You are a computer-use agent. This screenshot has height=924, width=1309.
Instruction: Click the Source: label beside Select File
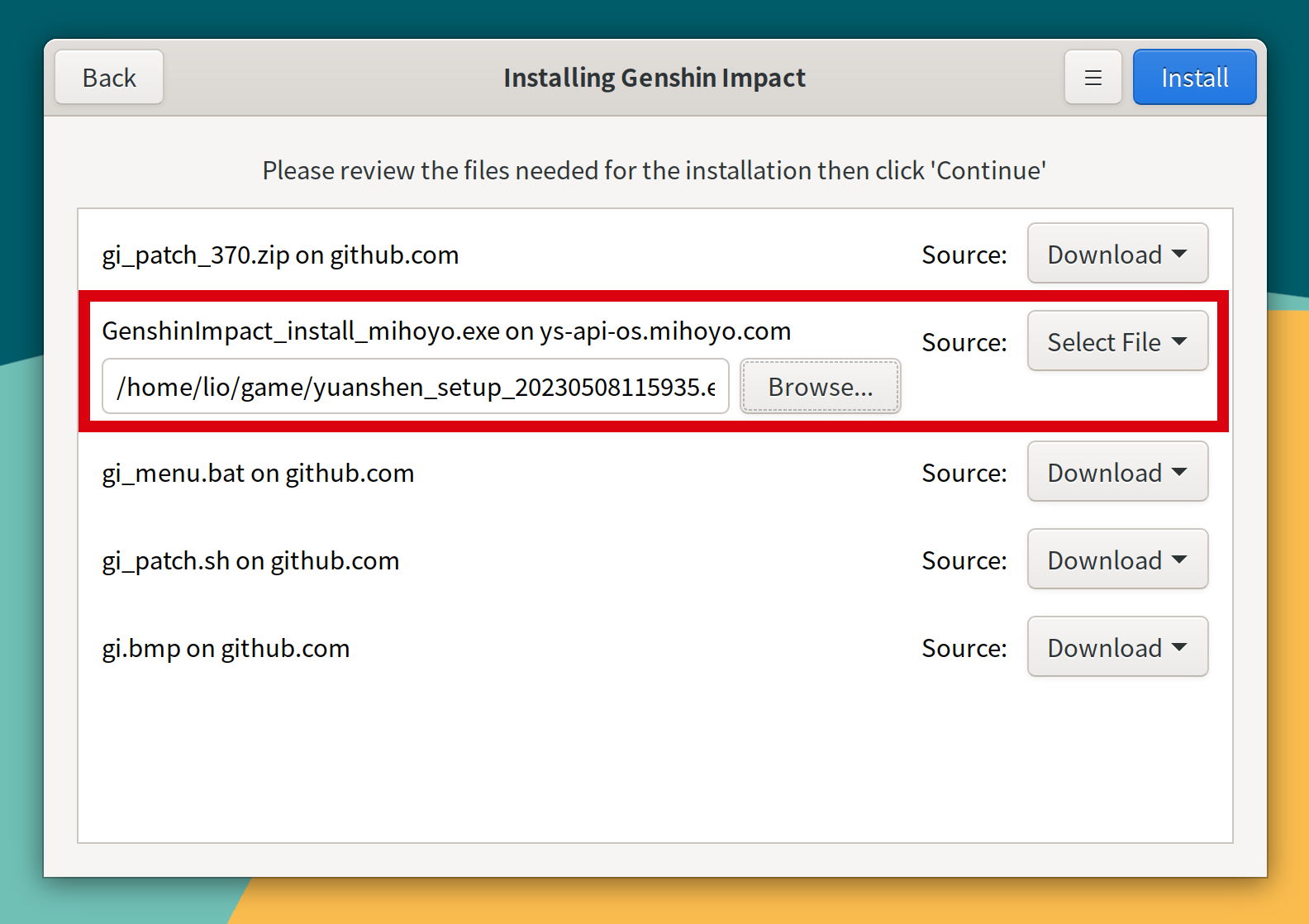click(x=964, y=342)
